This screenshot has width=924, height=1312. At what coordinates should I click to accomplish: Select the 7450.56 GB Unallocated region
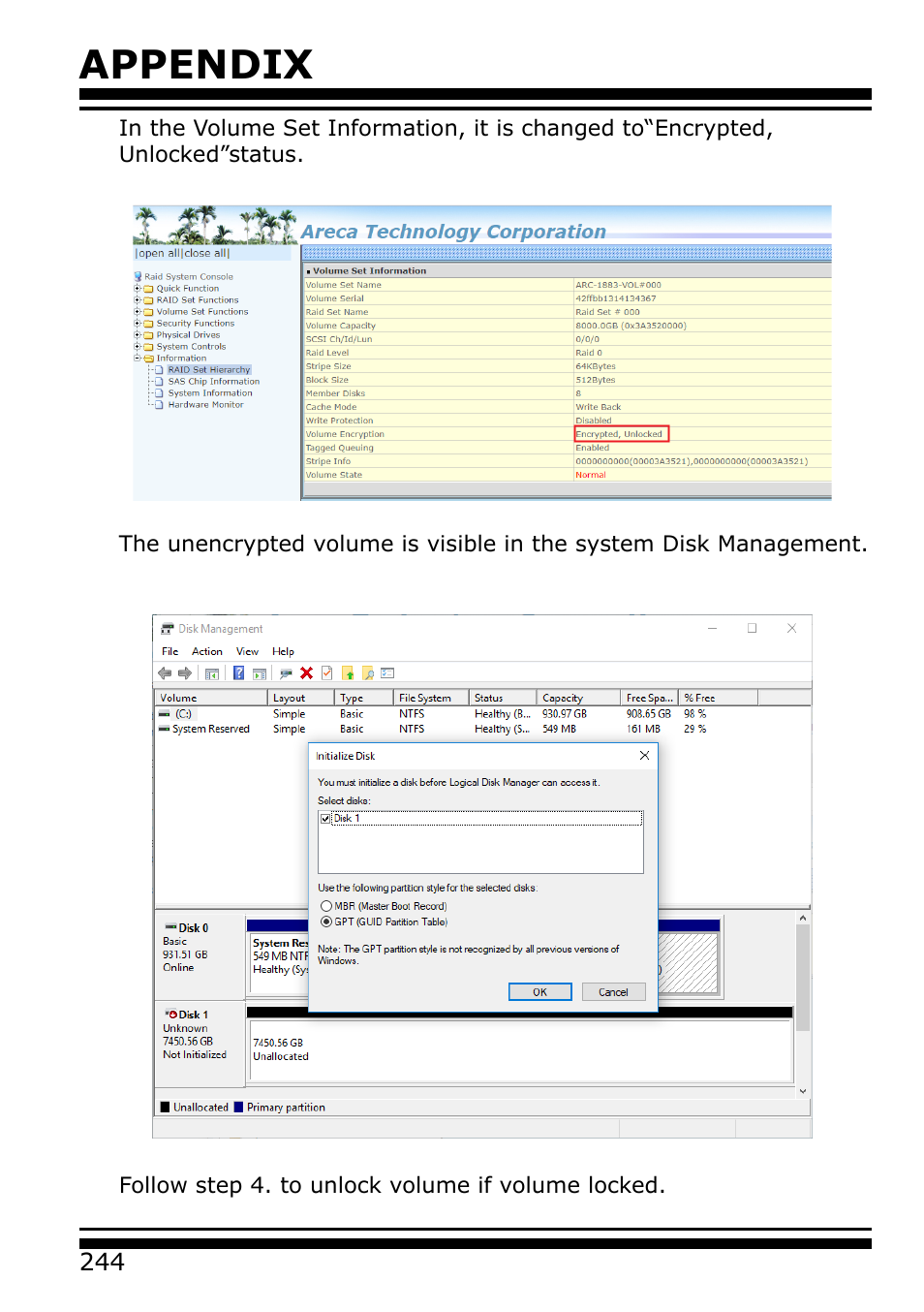[520, 1050]
